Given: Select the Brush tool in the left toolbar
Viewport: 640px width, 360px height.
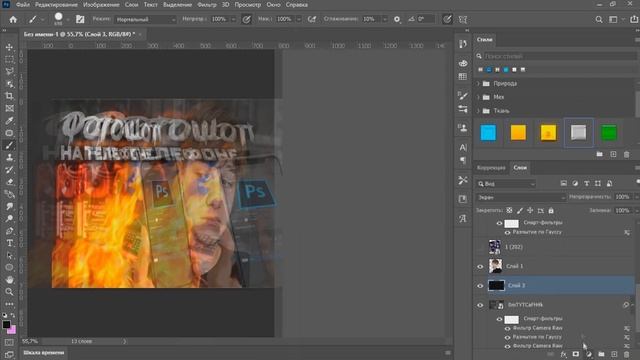Looking at the screenshot, I should click(9, 145).
